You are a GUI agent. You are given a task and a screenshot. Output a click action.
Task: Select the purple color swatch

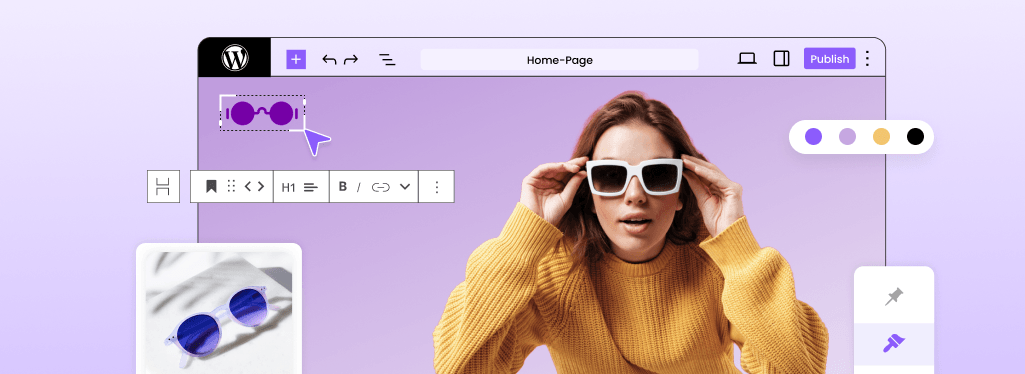coord(813,137)
